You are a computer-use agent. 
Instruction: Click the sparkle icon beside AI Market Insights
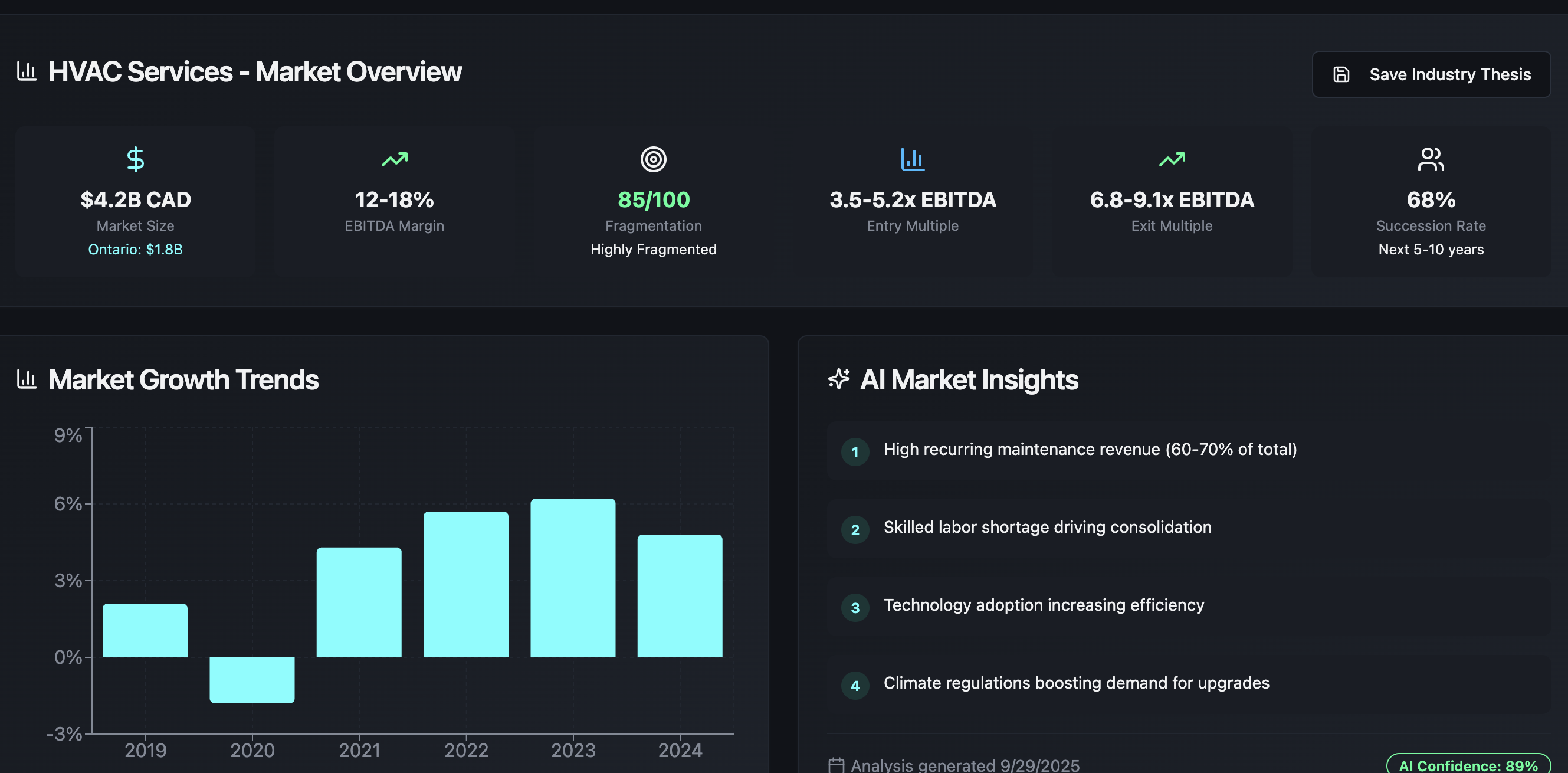pos(839,379)
